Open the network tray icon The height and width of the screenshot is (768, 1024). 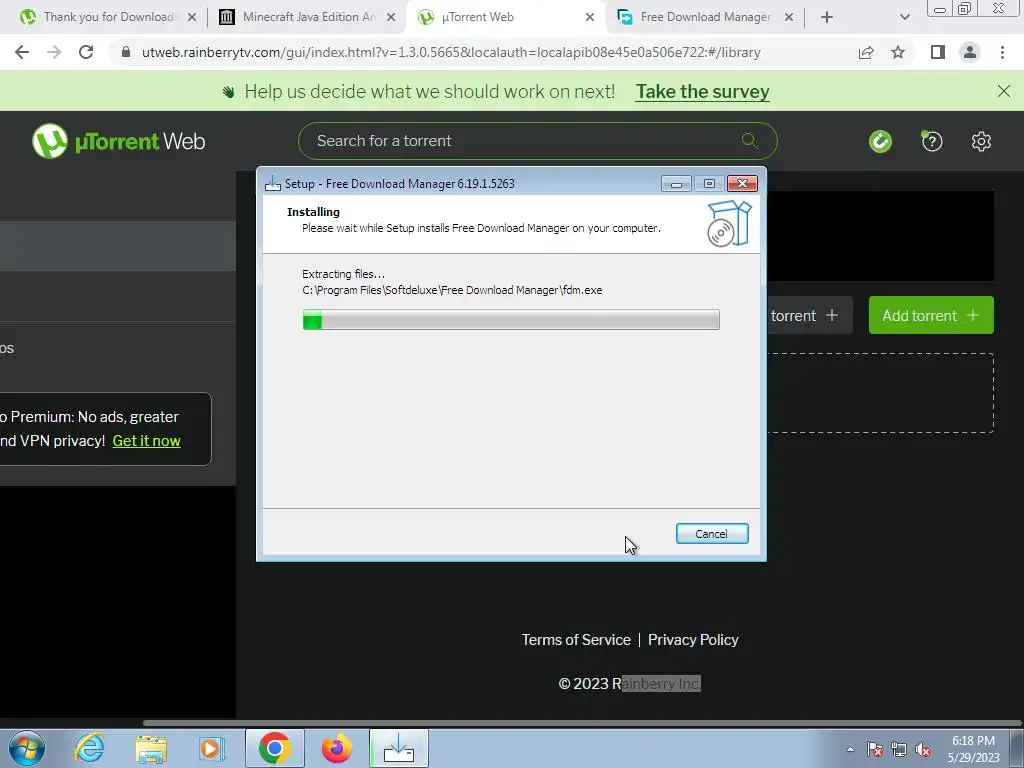(899, 749)
